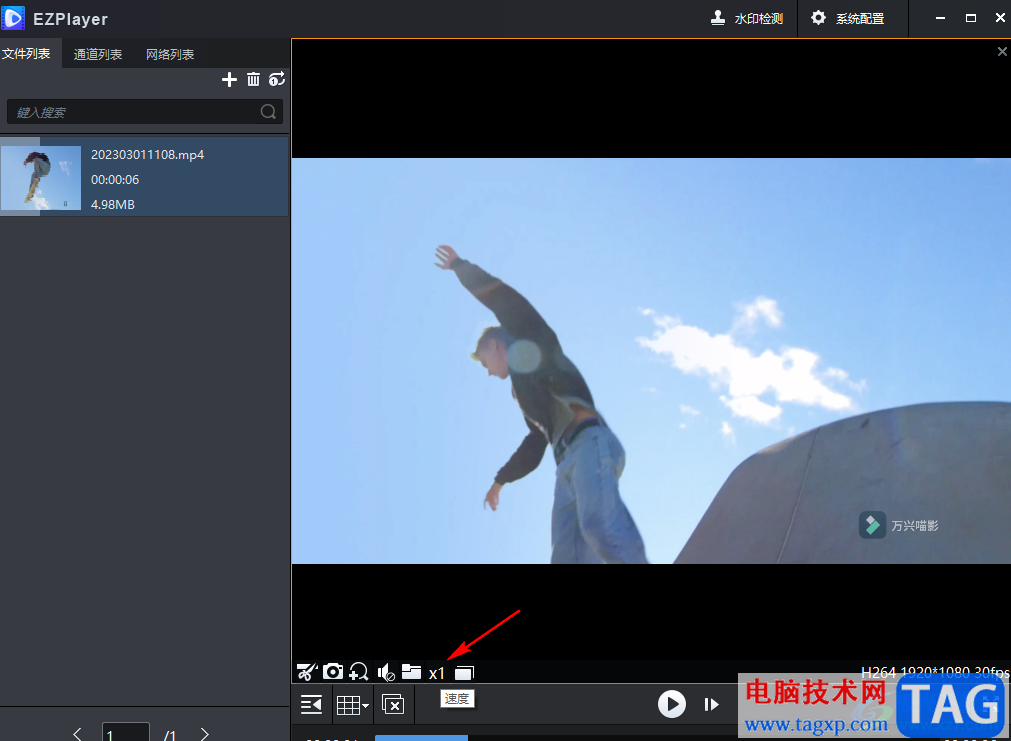Image resolution: width=1011 pixels, height=741 pixels.
Task: Open the snapshot folder icon
Action: click(x=411, y=672)
